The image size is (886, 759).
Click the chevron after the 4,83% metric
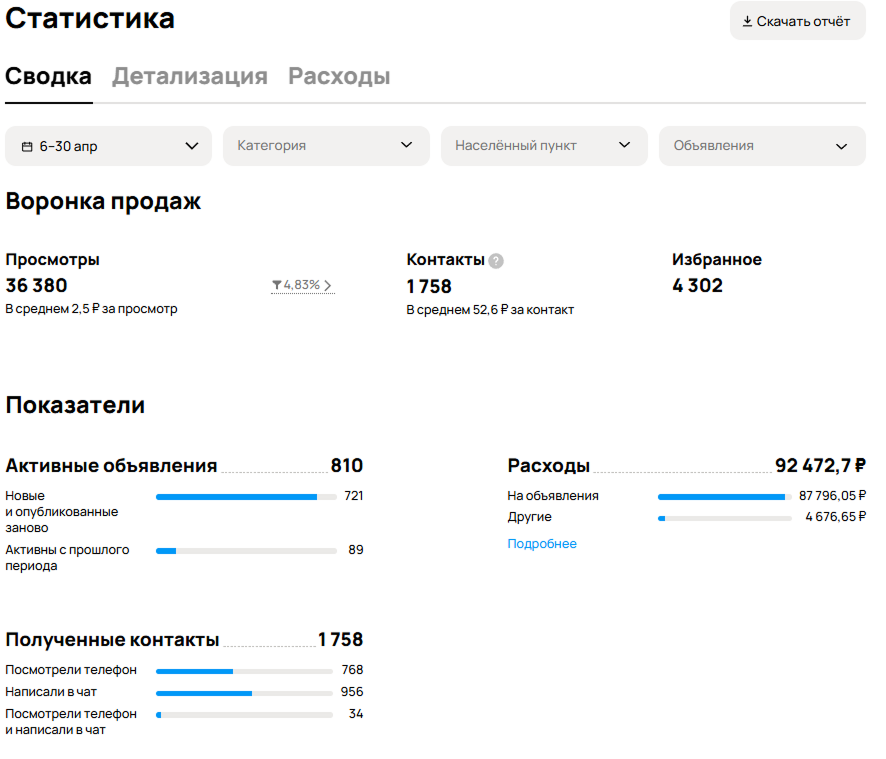tap(327, 285)
